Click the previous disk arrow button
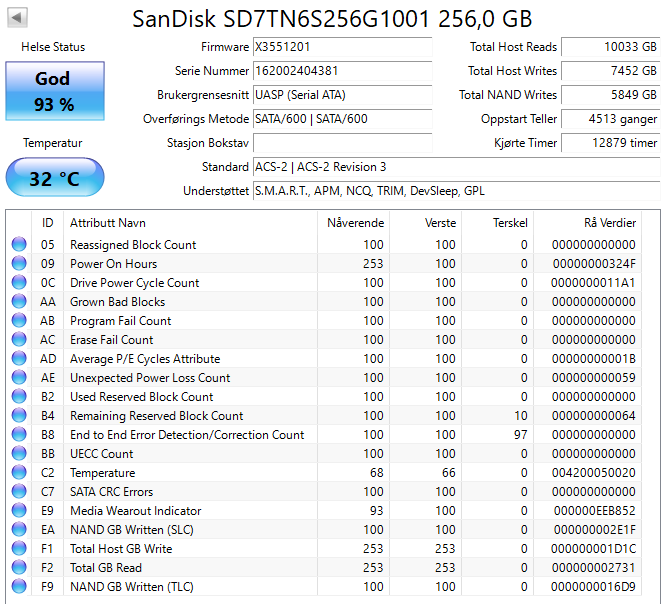 [x=18, y=18]
